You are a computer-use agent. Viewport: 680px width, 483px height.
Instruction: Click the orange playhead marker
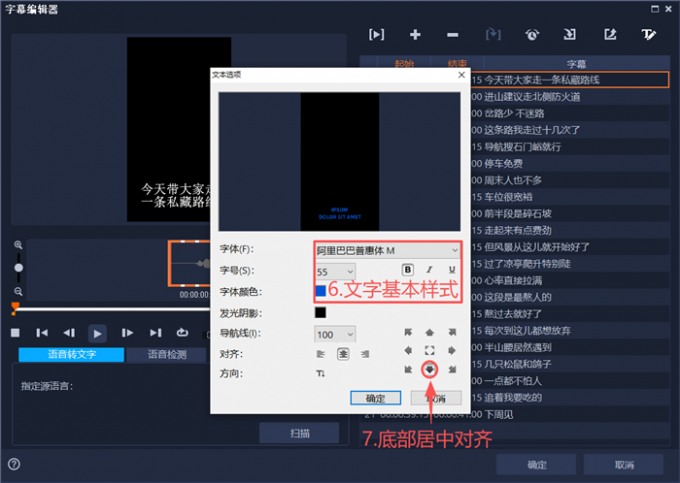click(15, 308)
